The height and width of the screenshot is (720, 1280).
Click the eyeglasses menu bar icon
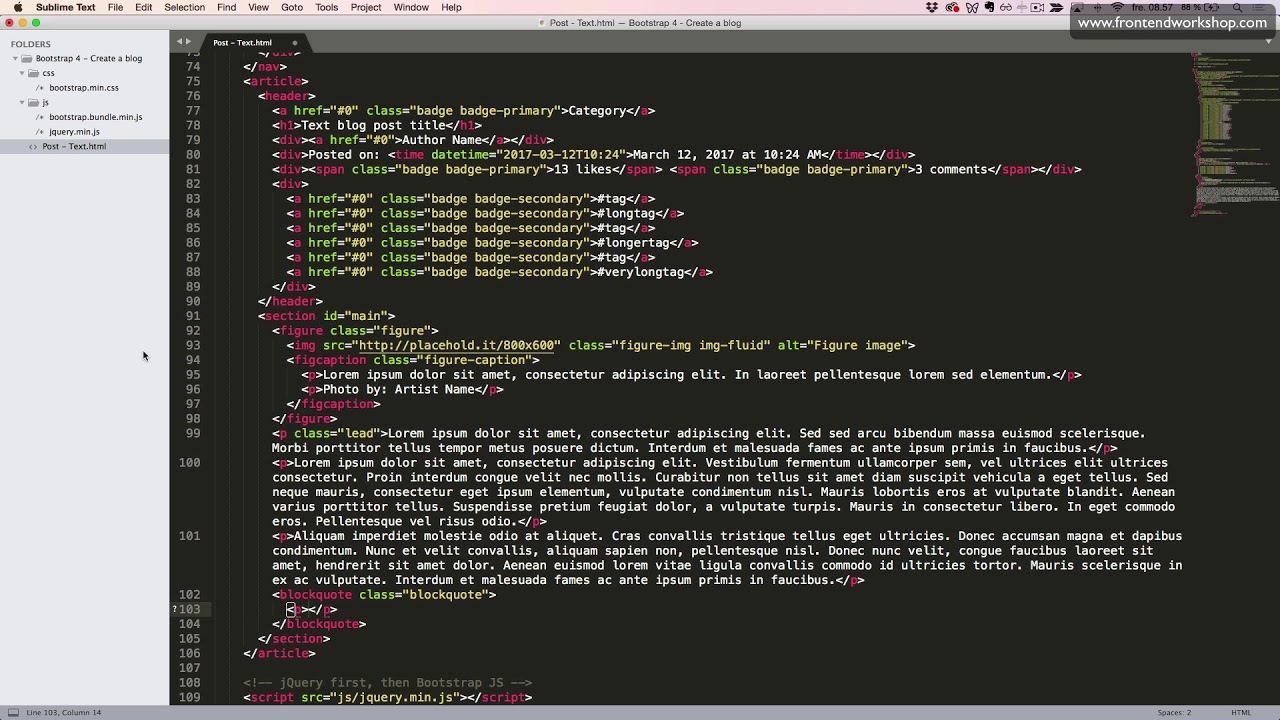1006,7
